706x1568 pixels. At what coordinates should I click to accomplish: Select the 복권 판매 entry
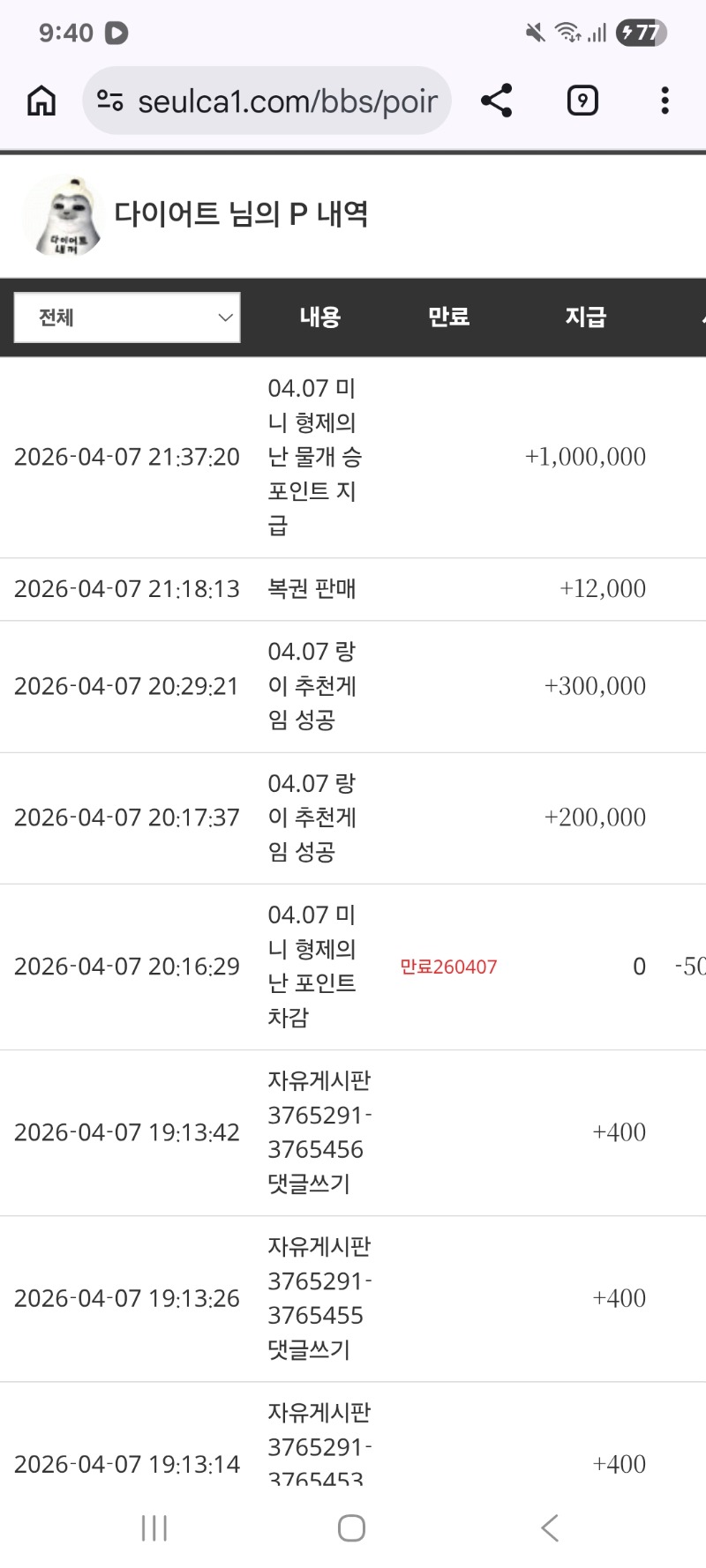click(x=312, y=589)
